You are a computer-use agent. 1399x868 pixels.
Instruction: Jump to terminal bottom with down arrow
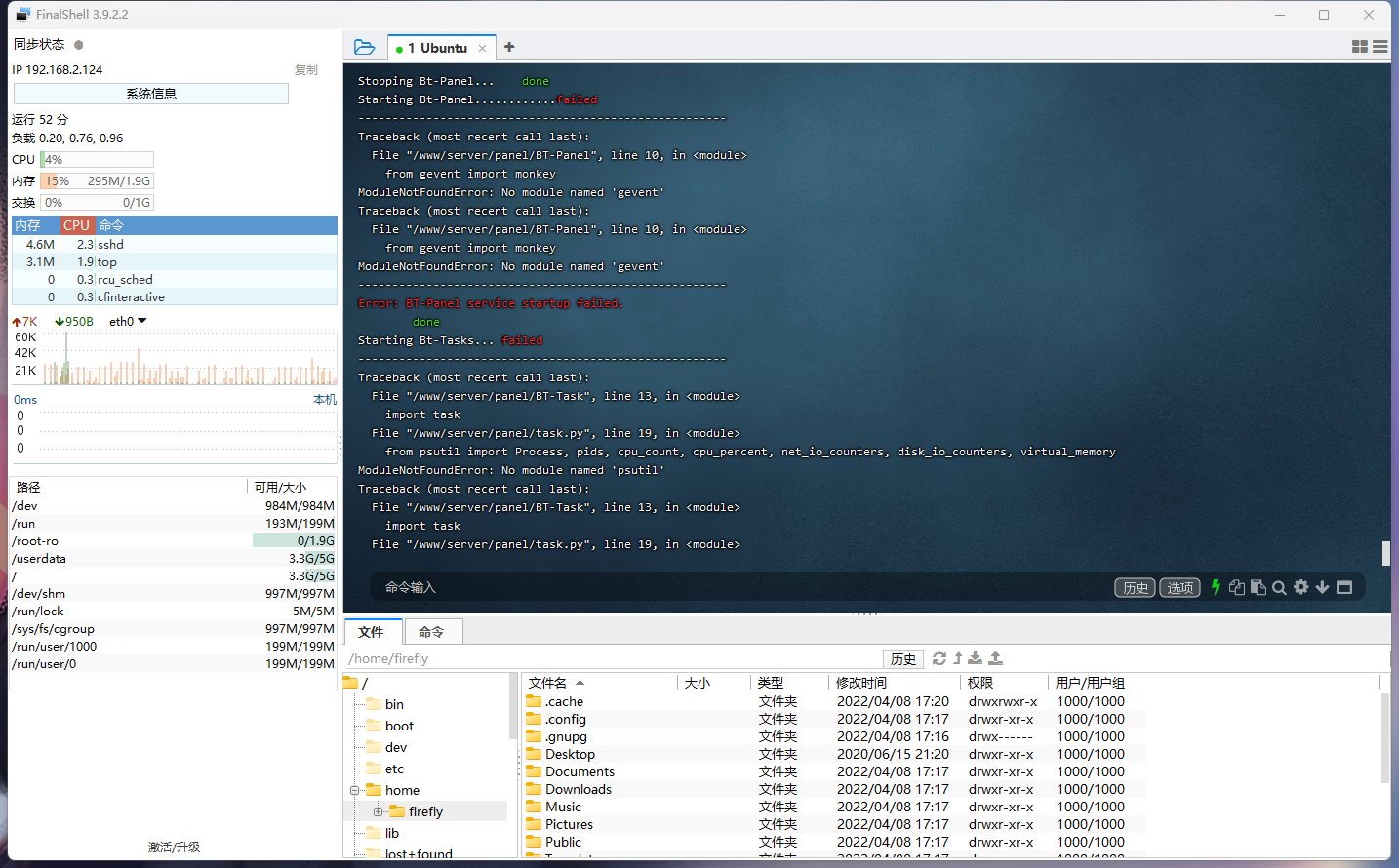pyautogui.click(x=1322, y=587)
